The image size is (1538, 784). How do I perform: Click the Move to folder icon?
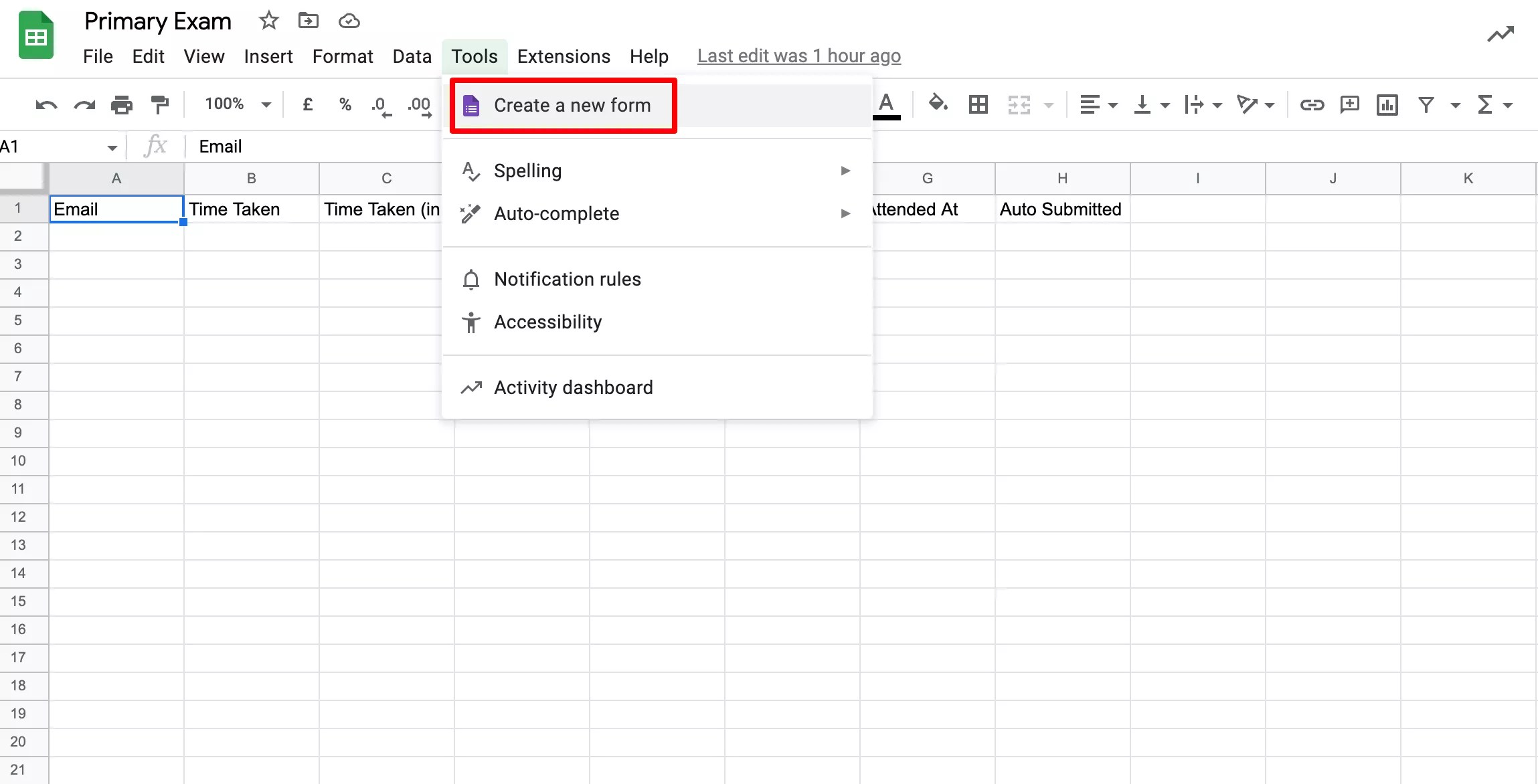(309, 20)
